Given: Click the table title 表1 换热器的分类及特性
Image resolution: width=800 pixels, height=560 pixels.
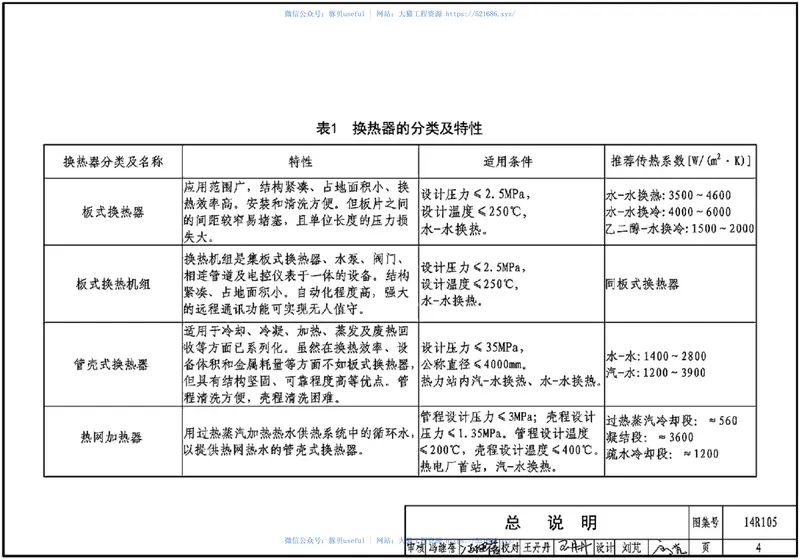Looking at the screenshot, I should tap(399, 128).
